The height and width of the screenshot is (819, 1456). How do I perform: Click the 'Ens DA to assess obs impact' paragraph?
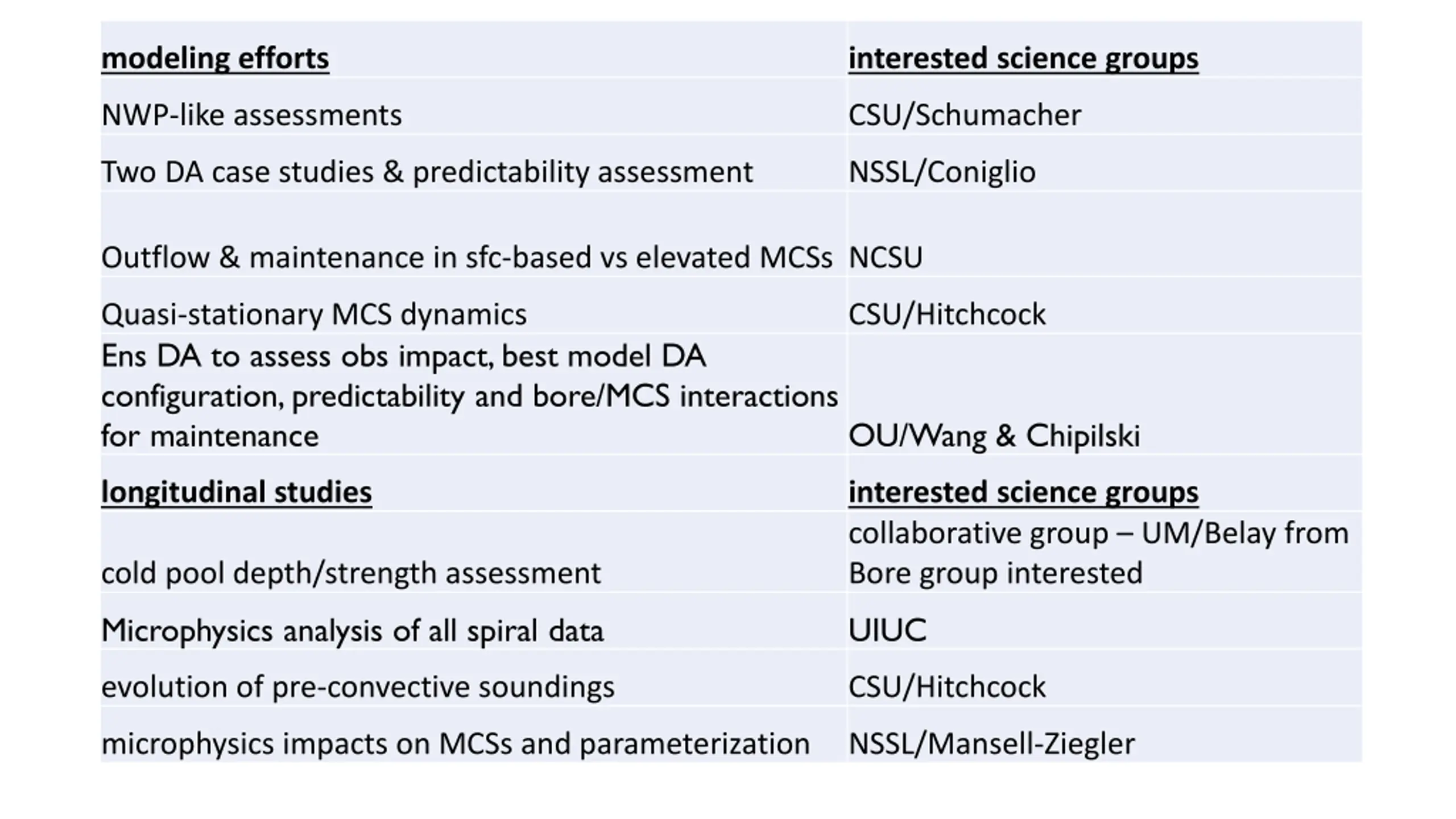click(x=470, y=396)
